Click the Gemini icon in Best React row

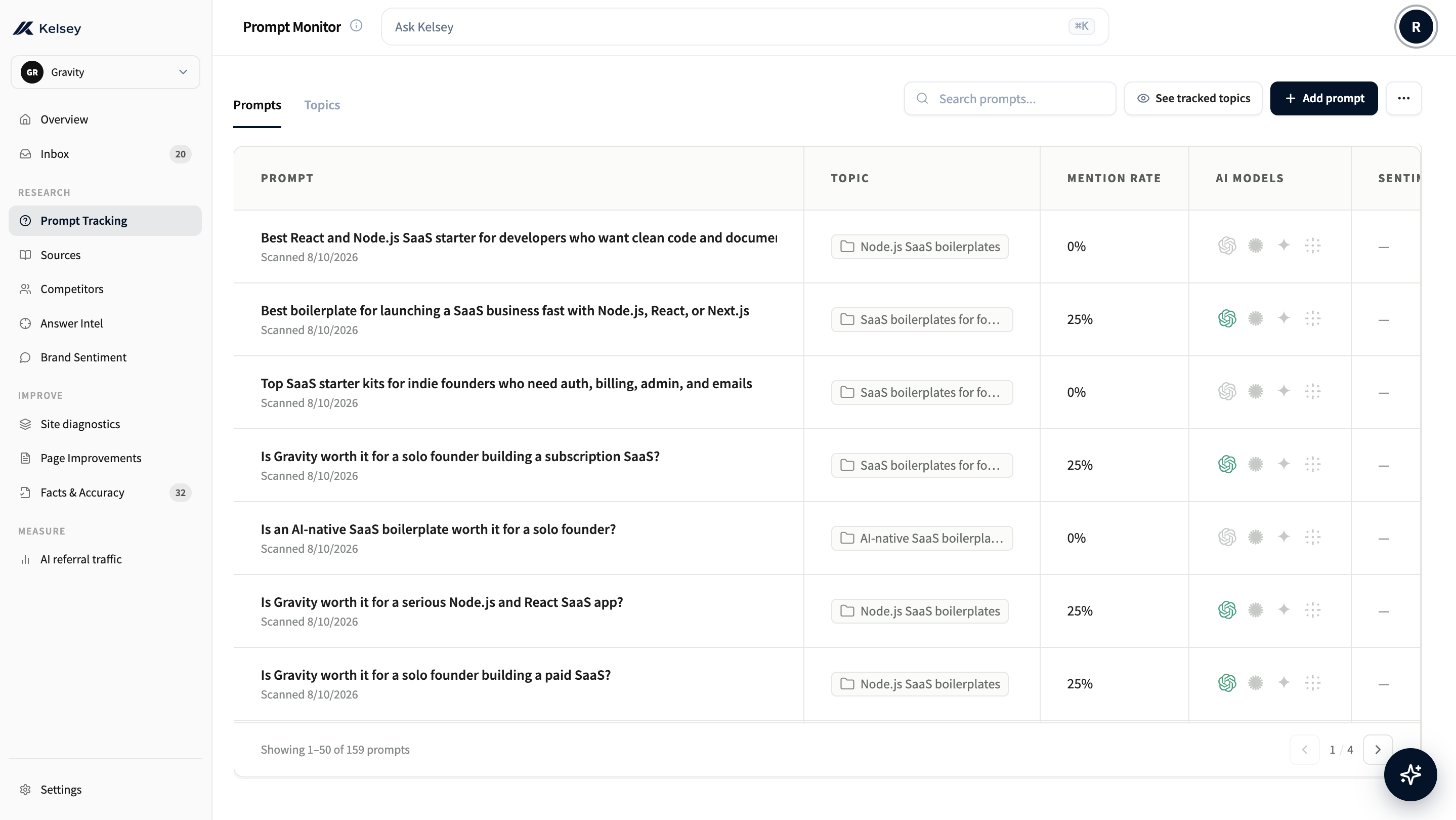[x=1284, y=245]
